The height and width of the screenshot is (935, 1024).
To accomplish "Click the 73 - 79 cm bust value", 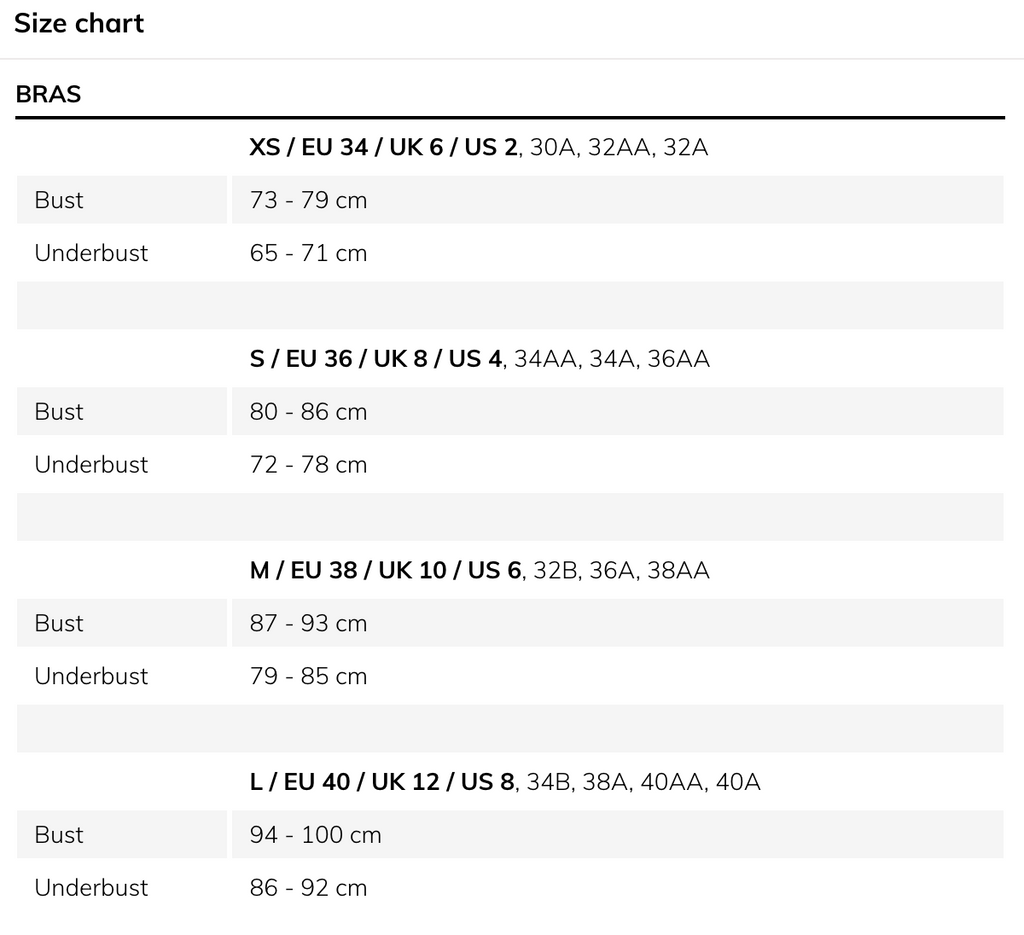I will click(x=308, y=200).
